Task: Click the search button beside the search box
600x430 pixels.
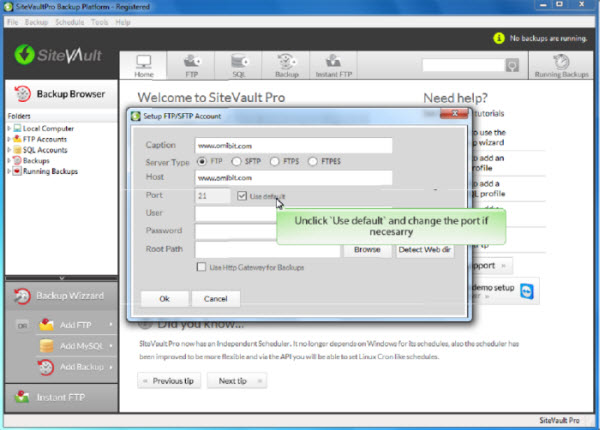Action: 512,65
